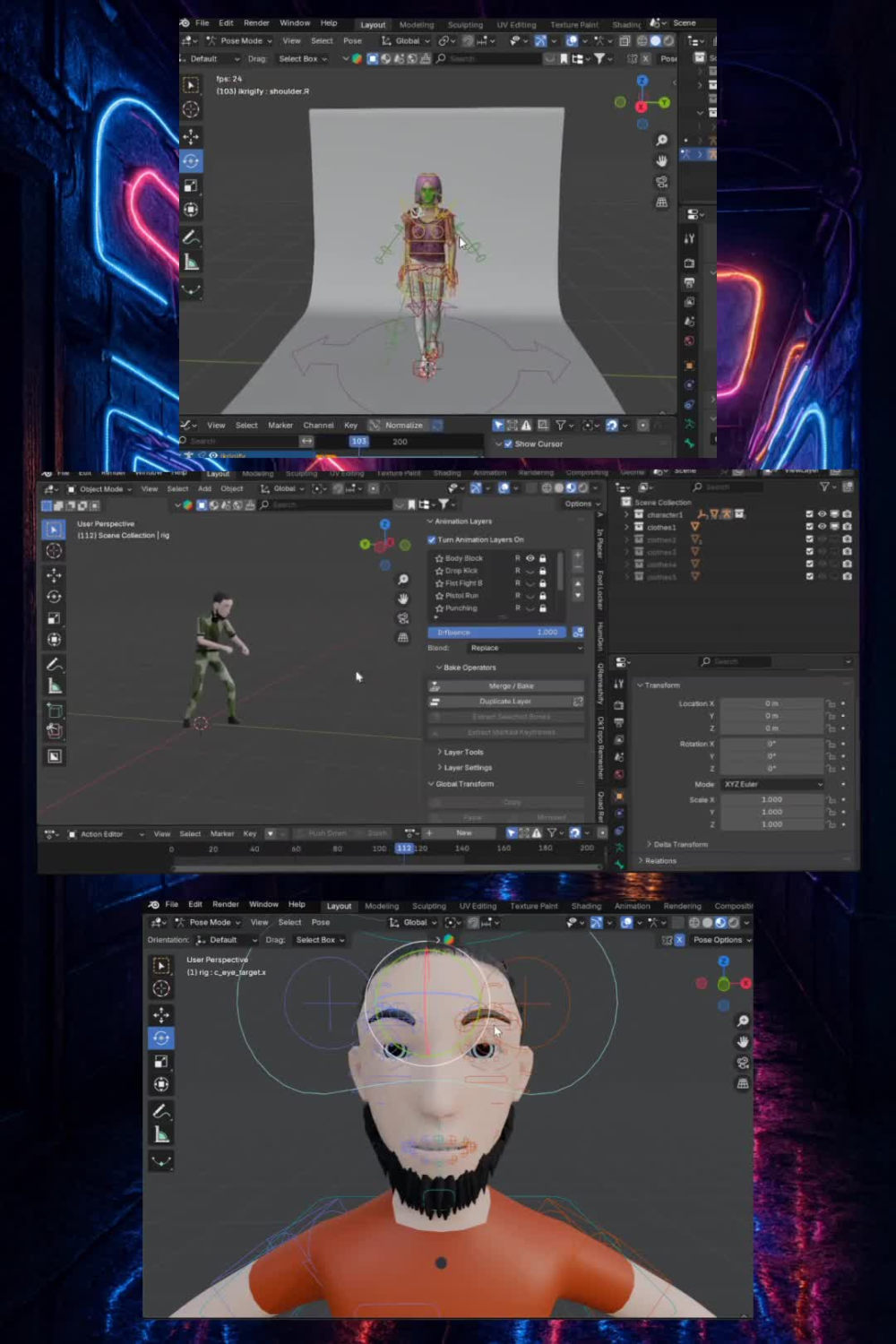The image size is (896, 1344).
Task: Toggle the clothes1 collection checkbox in the outliner
Action: click(809, 527)
